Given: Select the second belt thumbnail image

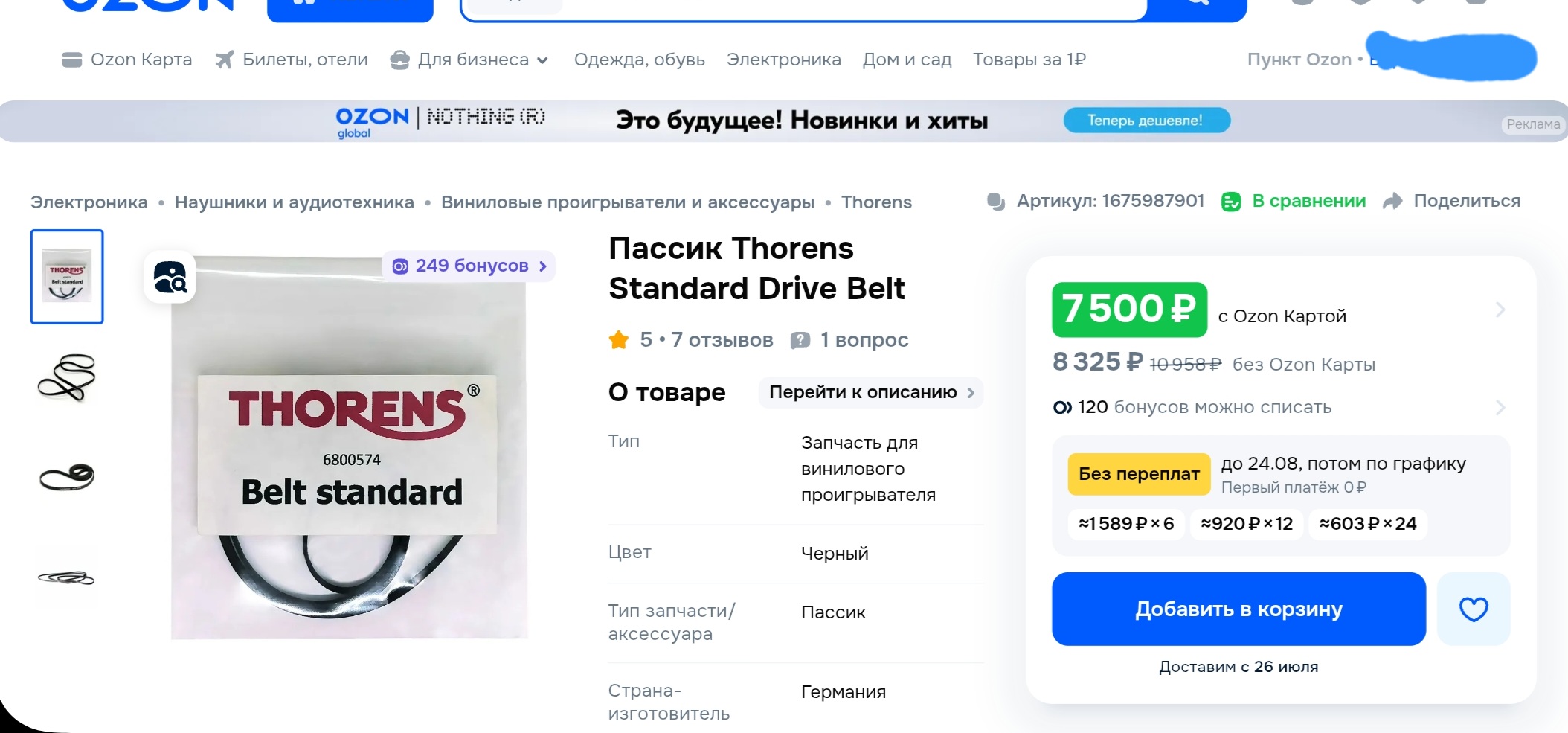Looking at the screenshot, I should click(x=67, y=377).
